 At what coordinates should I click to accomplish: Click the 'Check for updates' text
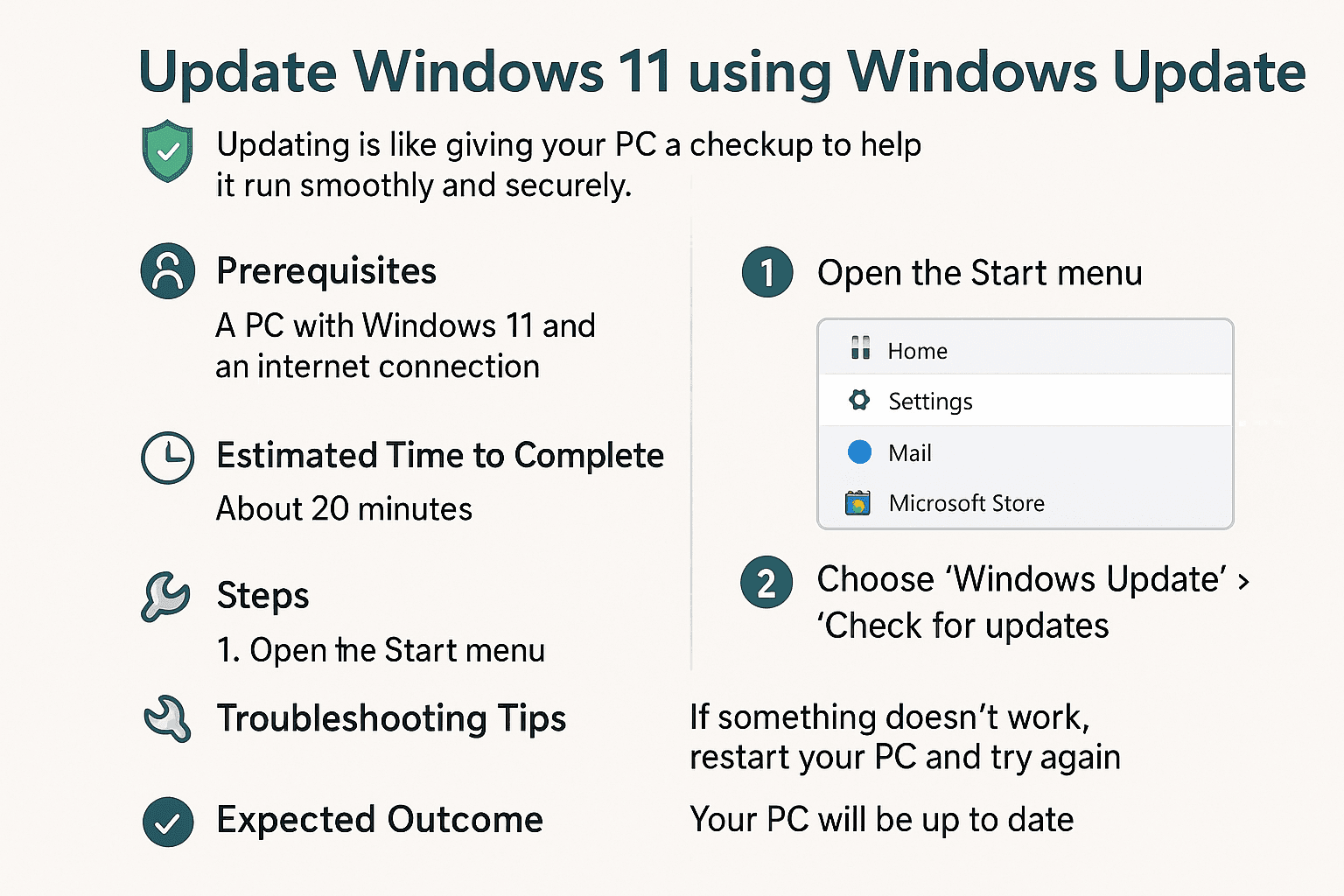click(x=962, y=626)
